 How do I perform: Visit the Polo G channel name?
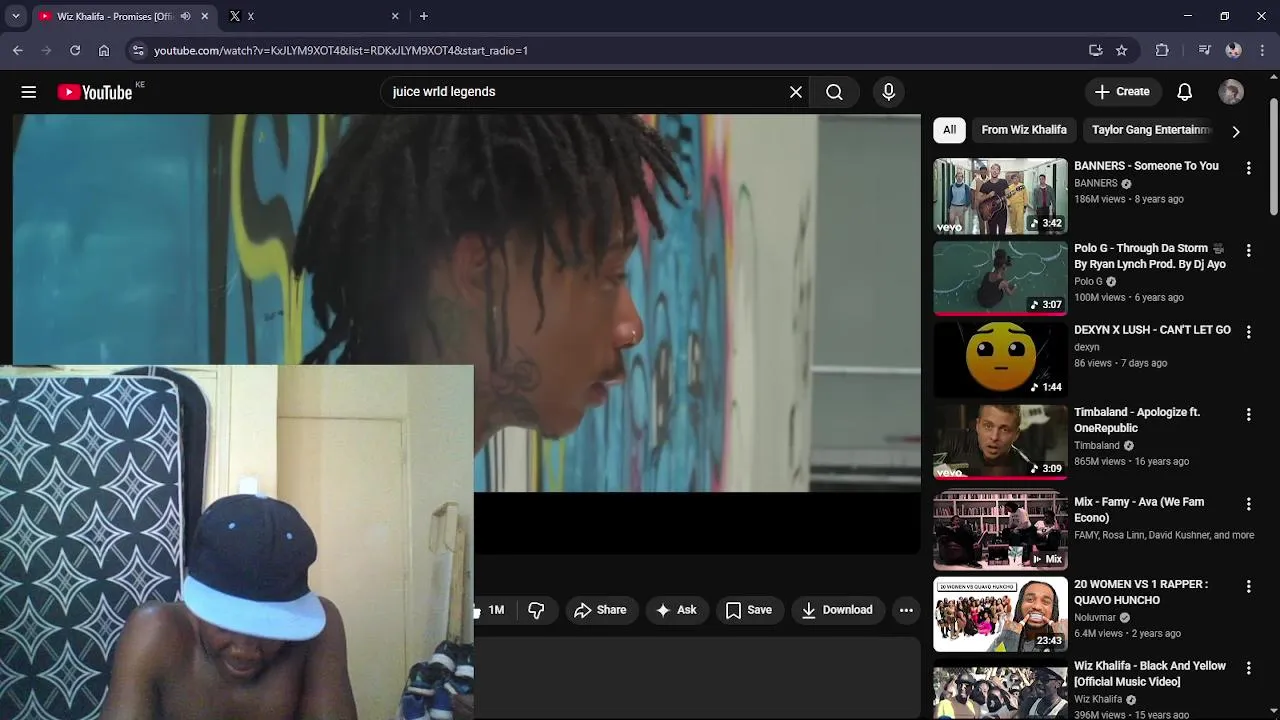pyautogui.click(x=1088, y=282)
